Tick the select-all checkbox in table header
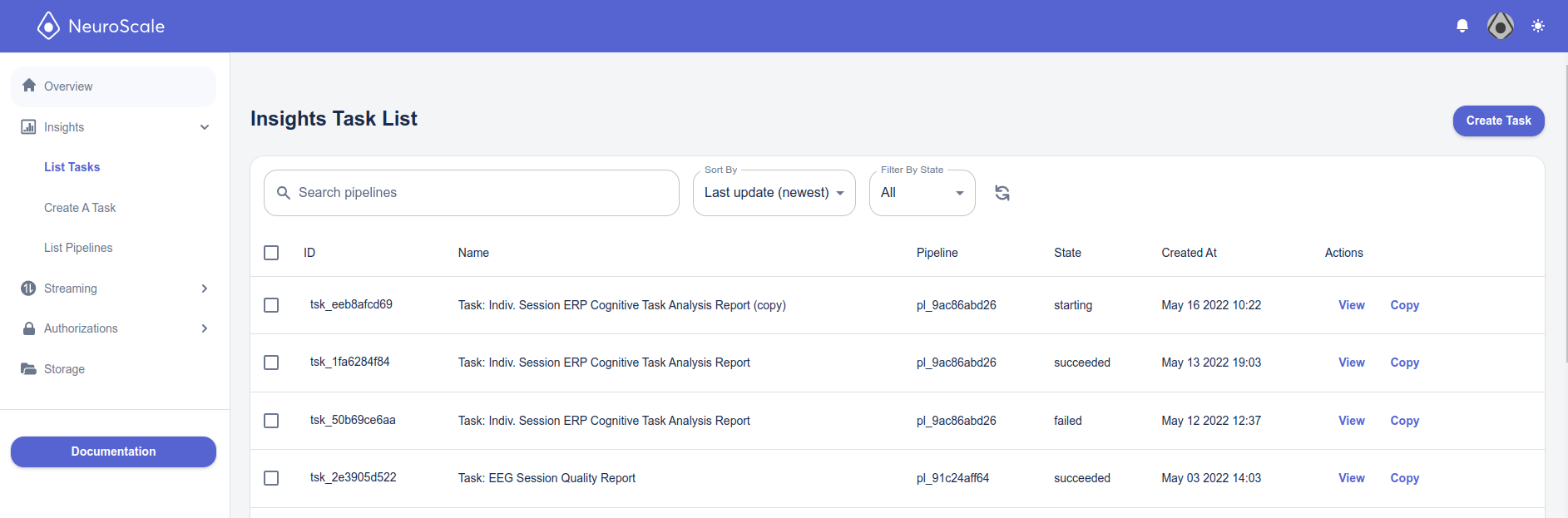The height and width of the screenshot is (518, 1568). click(271, 253)
